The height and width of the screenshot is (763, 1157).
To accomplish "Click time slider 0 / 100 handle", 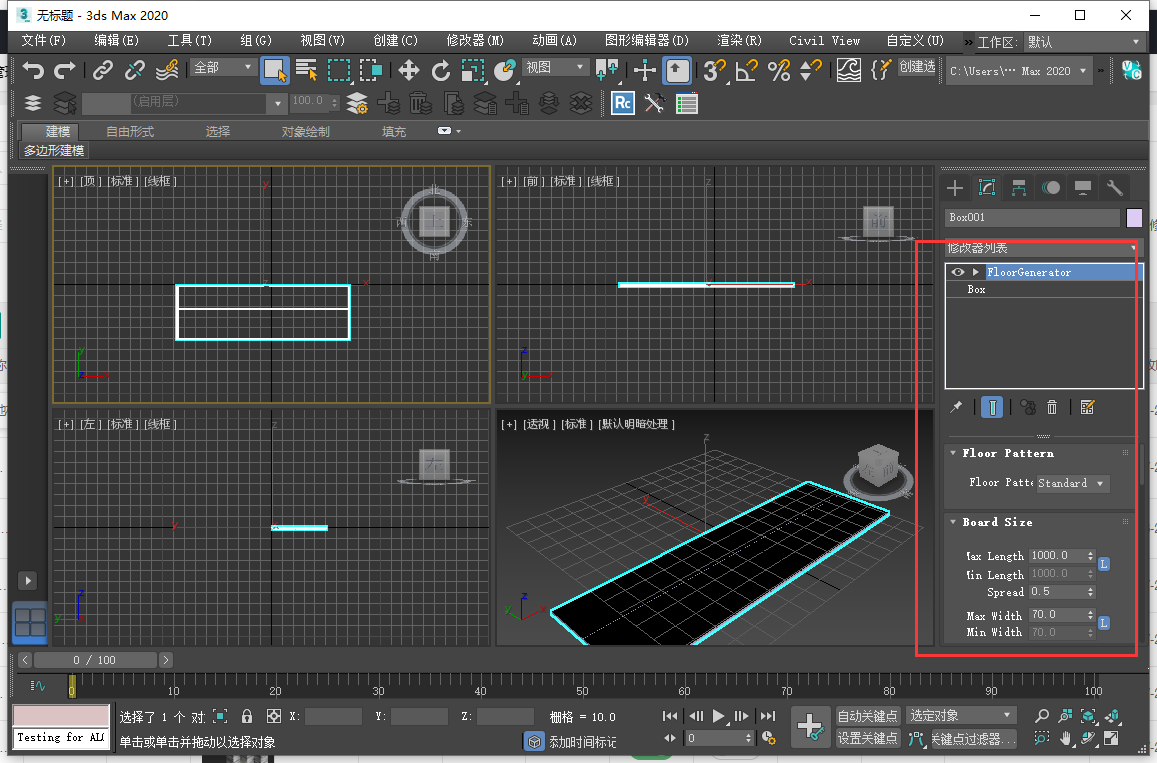I will (95, 660).
